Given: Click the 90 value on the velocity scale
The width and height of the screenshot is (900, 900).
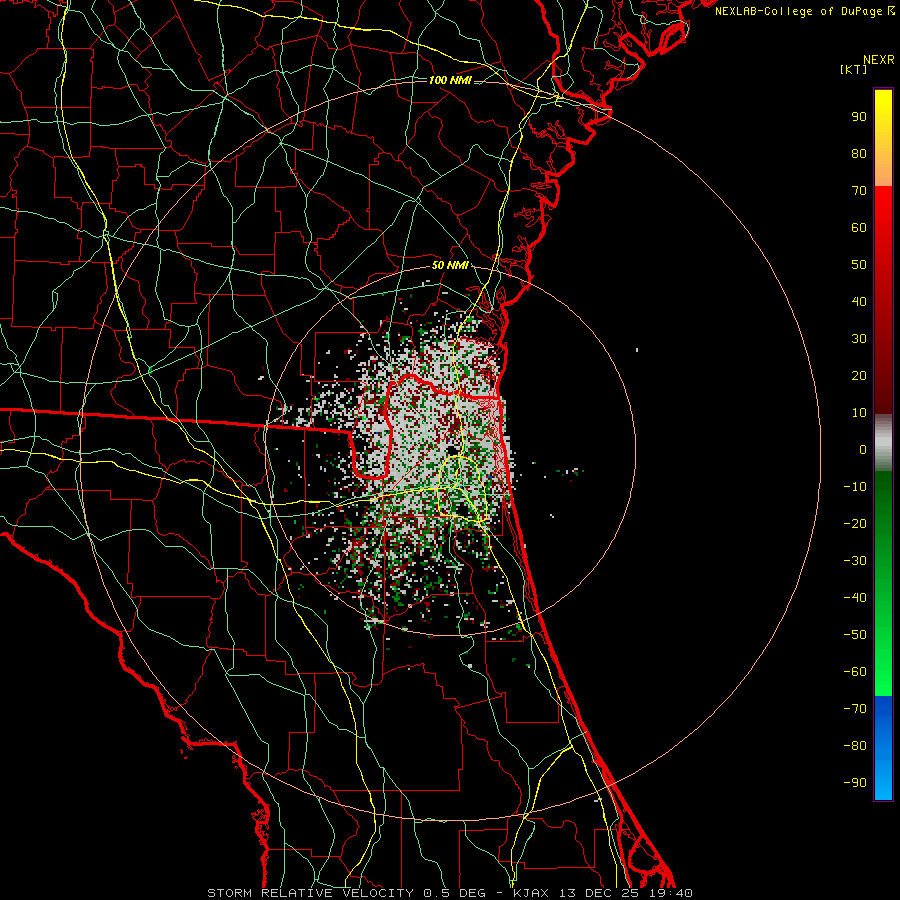Looking at the screenshot, I should [859, 117].
